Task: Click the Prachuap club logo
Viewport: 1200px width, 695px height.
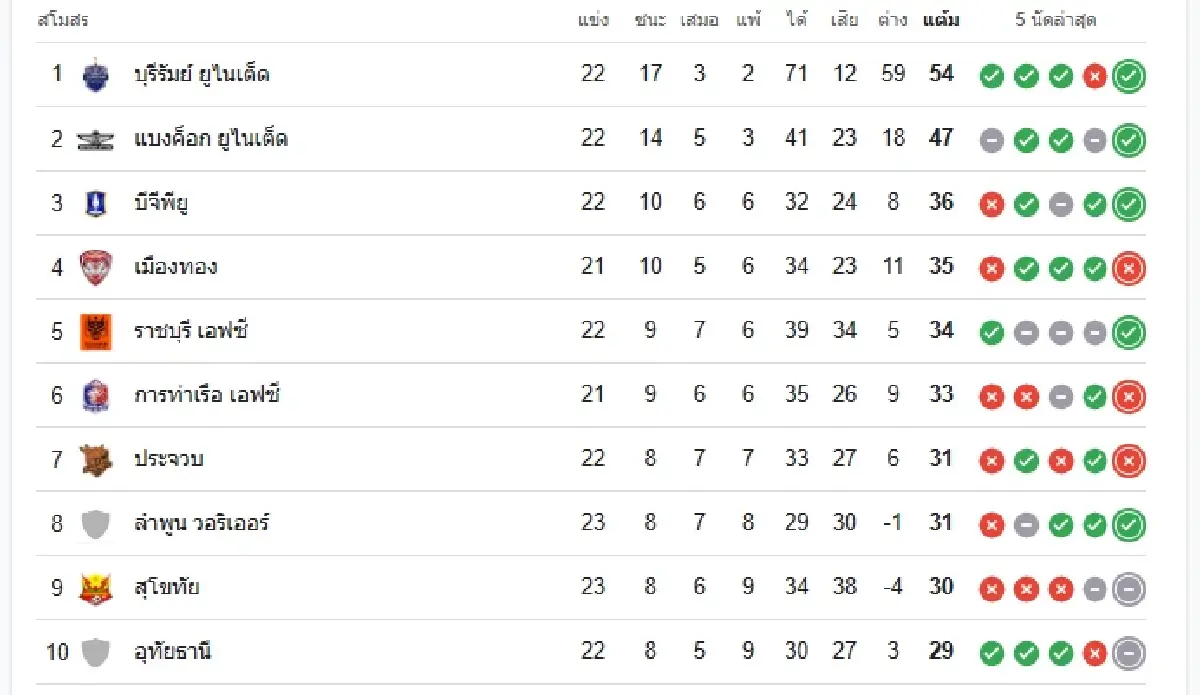Action: click(95, 460)
